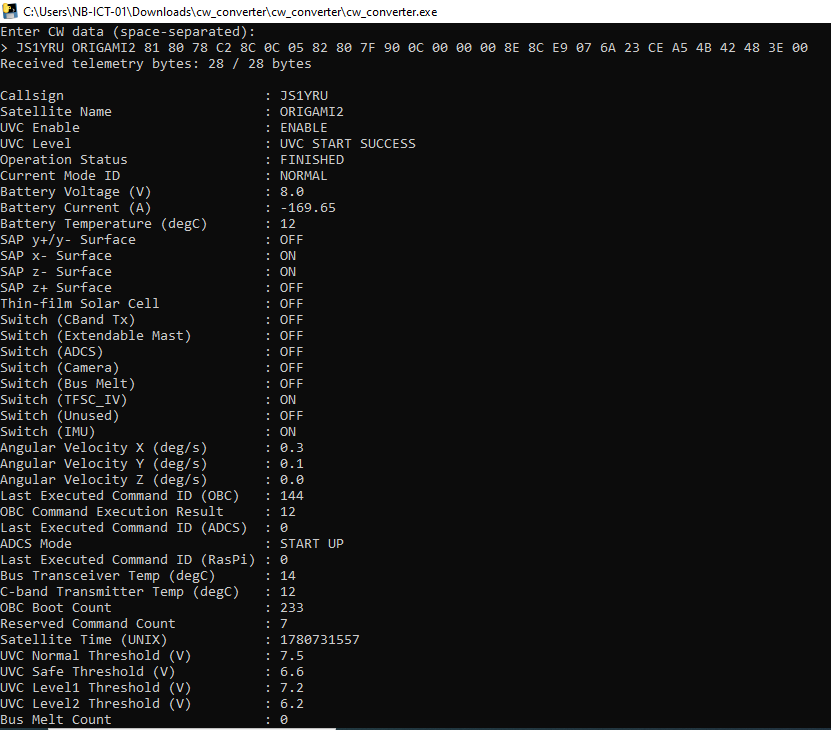Click the UVC Level2 Threshold value 6.2
Screen dimensions: 831x730
(x=291, y=703)
